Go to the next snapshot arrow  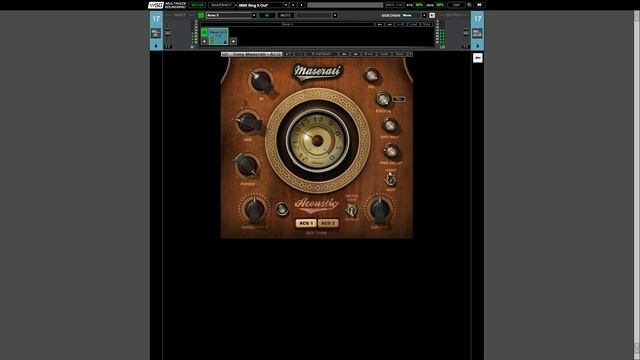point(302,5)
